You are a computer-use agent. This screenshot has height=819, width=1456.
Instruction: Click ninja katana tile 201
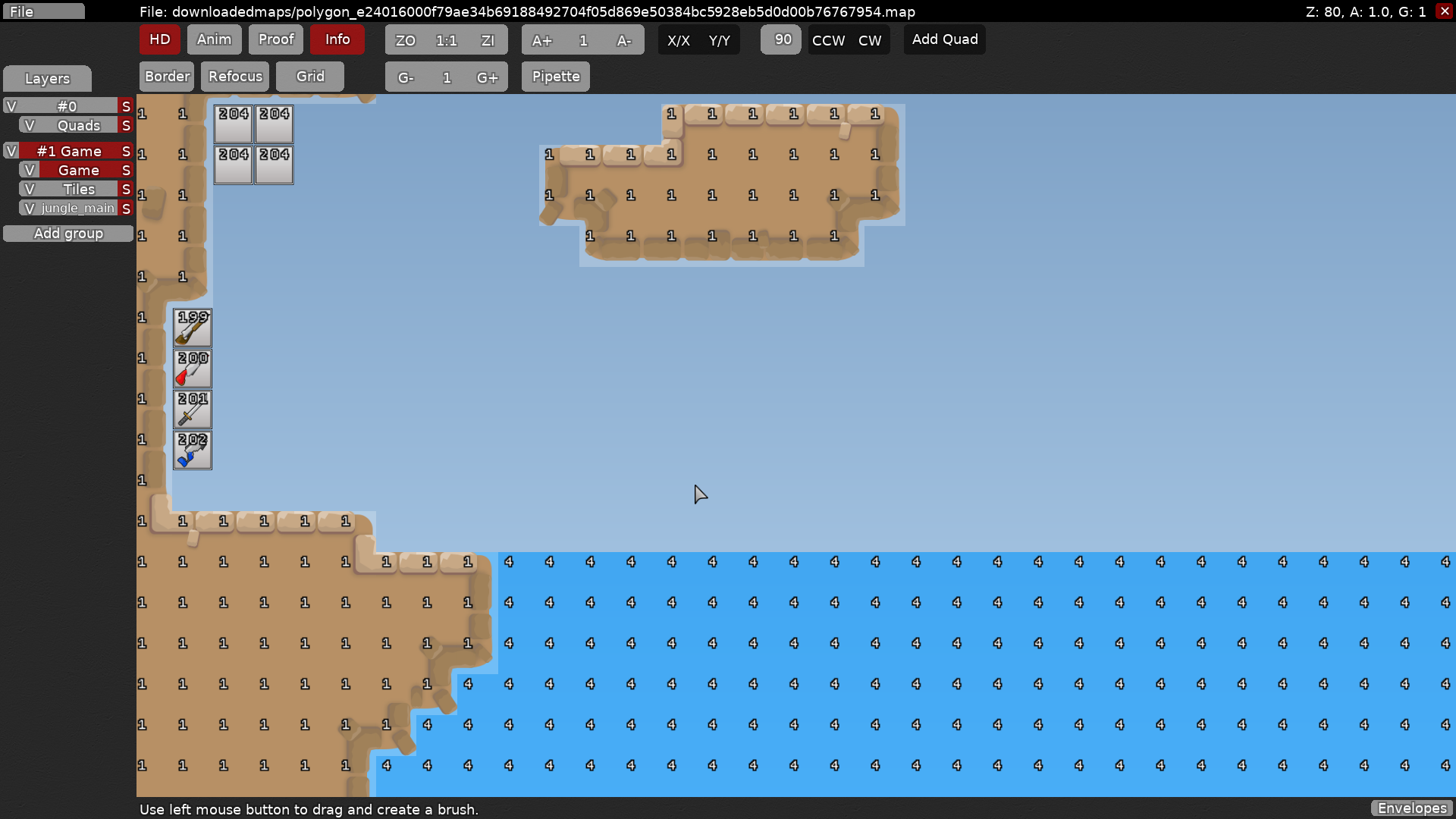pos(193,409)
